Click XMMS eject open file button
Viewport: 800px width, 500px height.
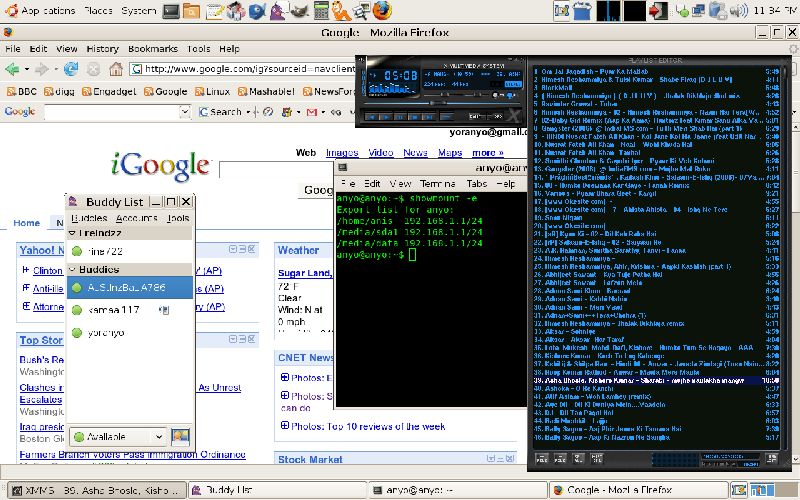447,117
